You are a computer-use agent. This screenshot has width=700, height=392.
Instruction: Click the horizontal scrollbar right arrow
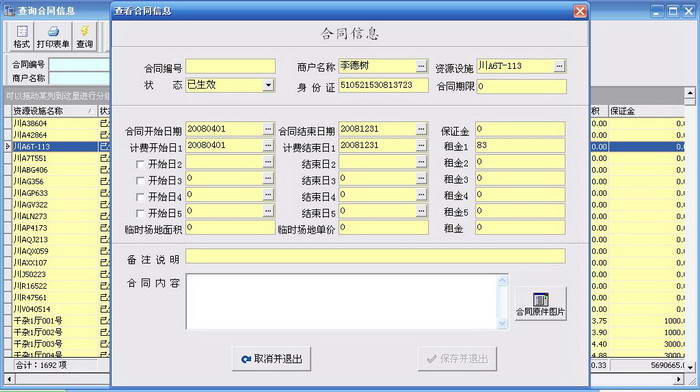click(x=679, y=379)
